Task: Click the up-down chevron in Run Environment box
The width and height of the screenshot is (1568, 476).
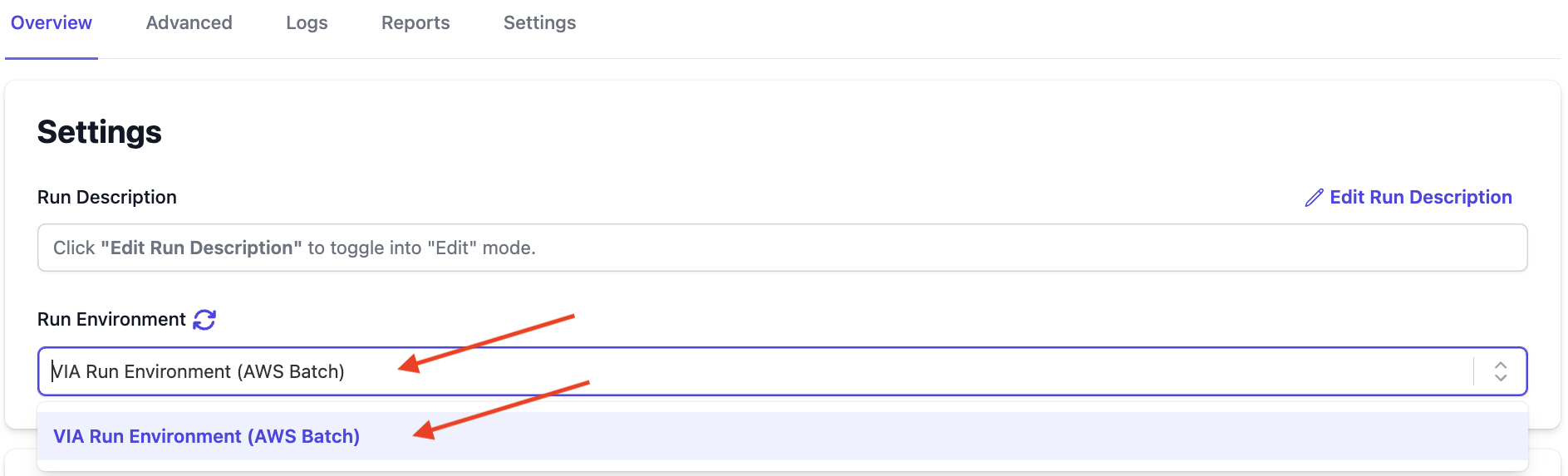Action: click(1501, 371)
